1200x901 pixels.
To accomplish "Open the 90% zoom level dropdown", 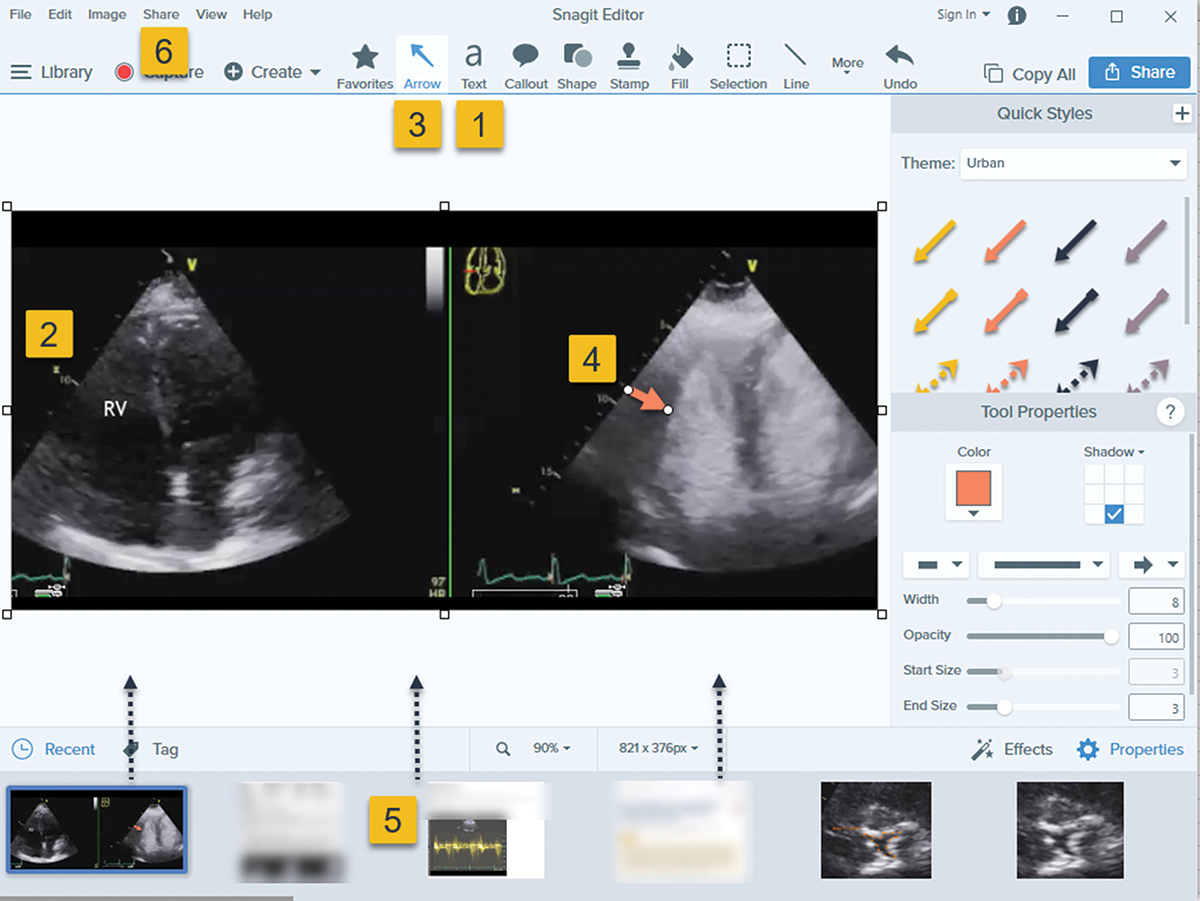I will point(551,749).
